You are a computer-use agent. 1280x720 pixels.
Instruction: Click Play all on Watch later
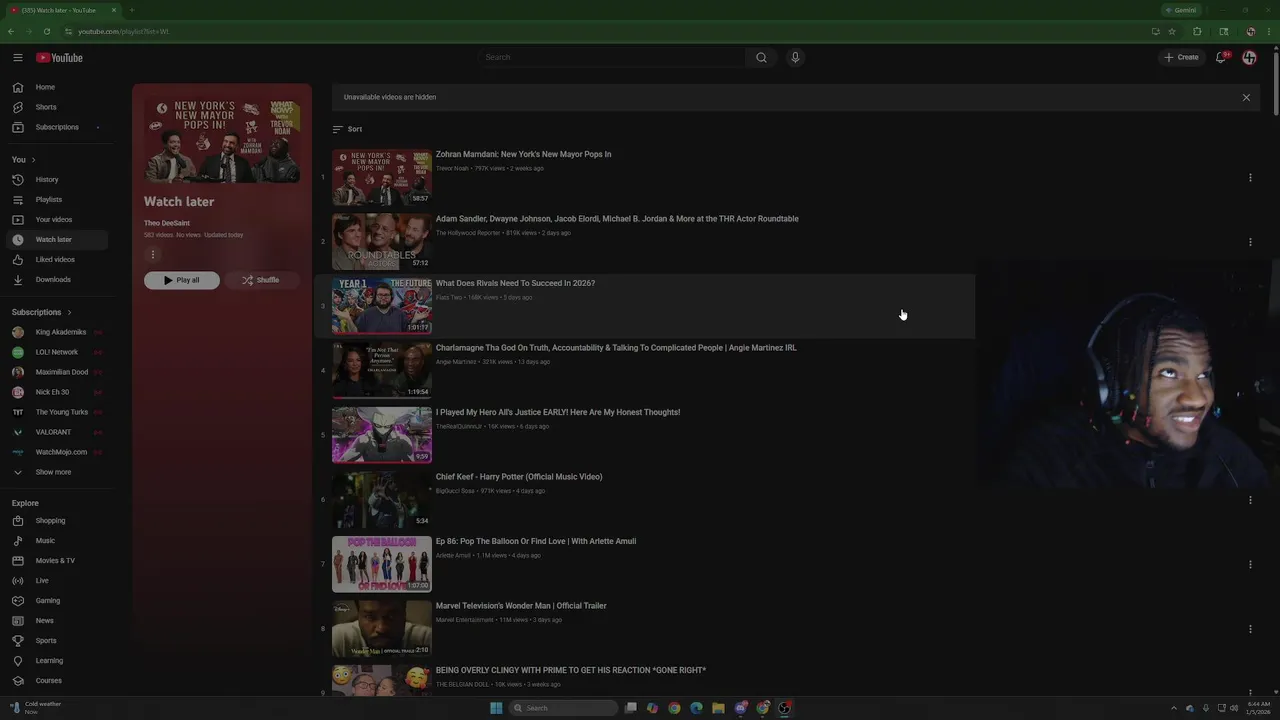pos(182,280)
